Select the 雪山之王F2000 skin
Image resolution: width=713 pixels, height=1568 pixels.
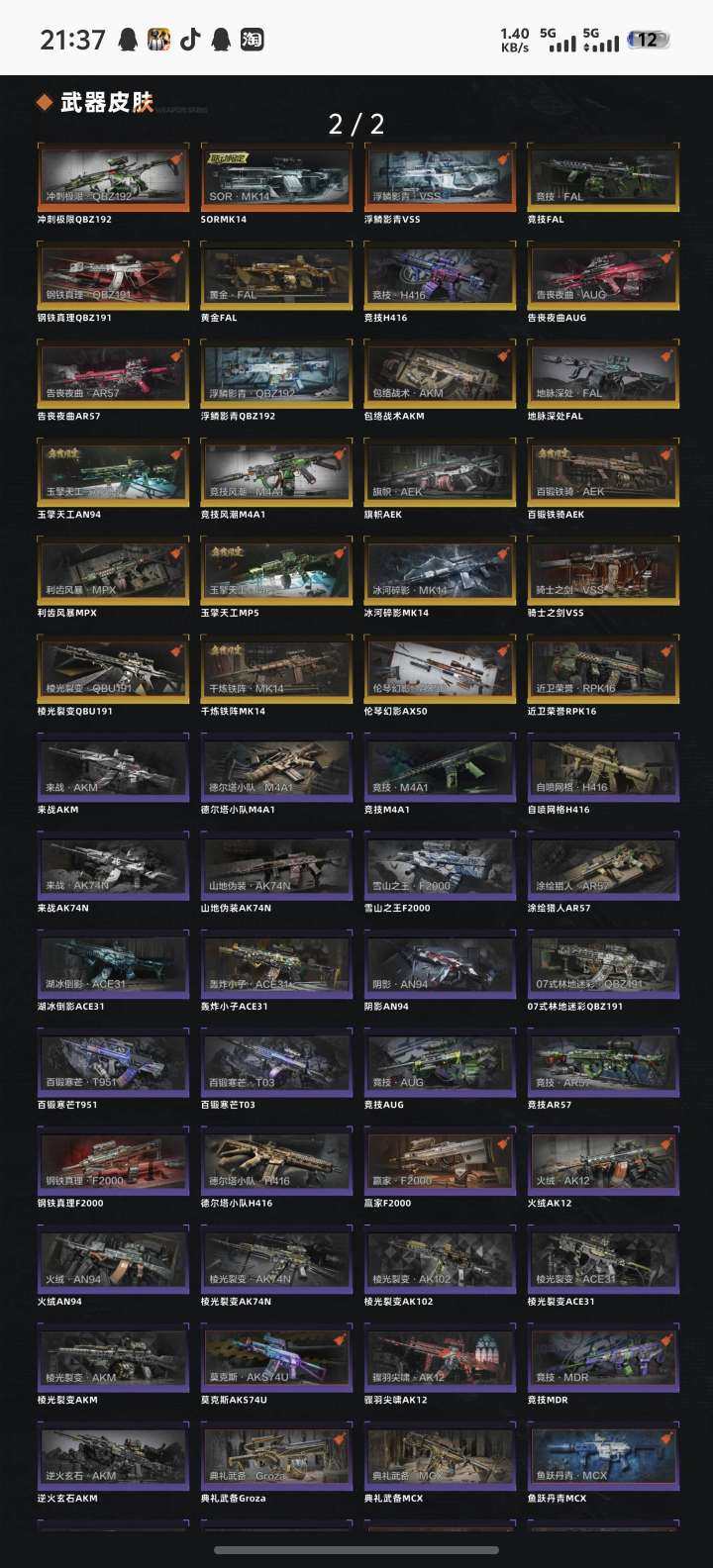tap(439, 864)
